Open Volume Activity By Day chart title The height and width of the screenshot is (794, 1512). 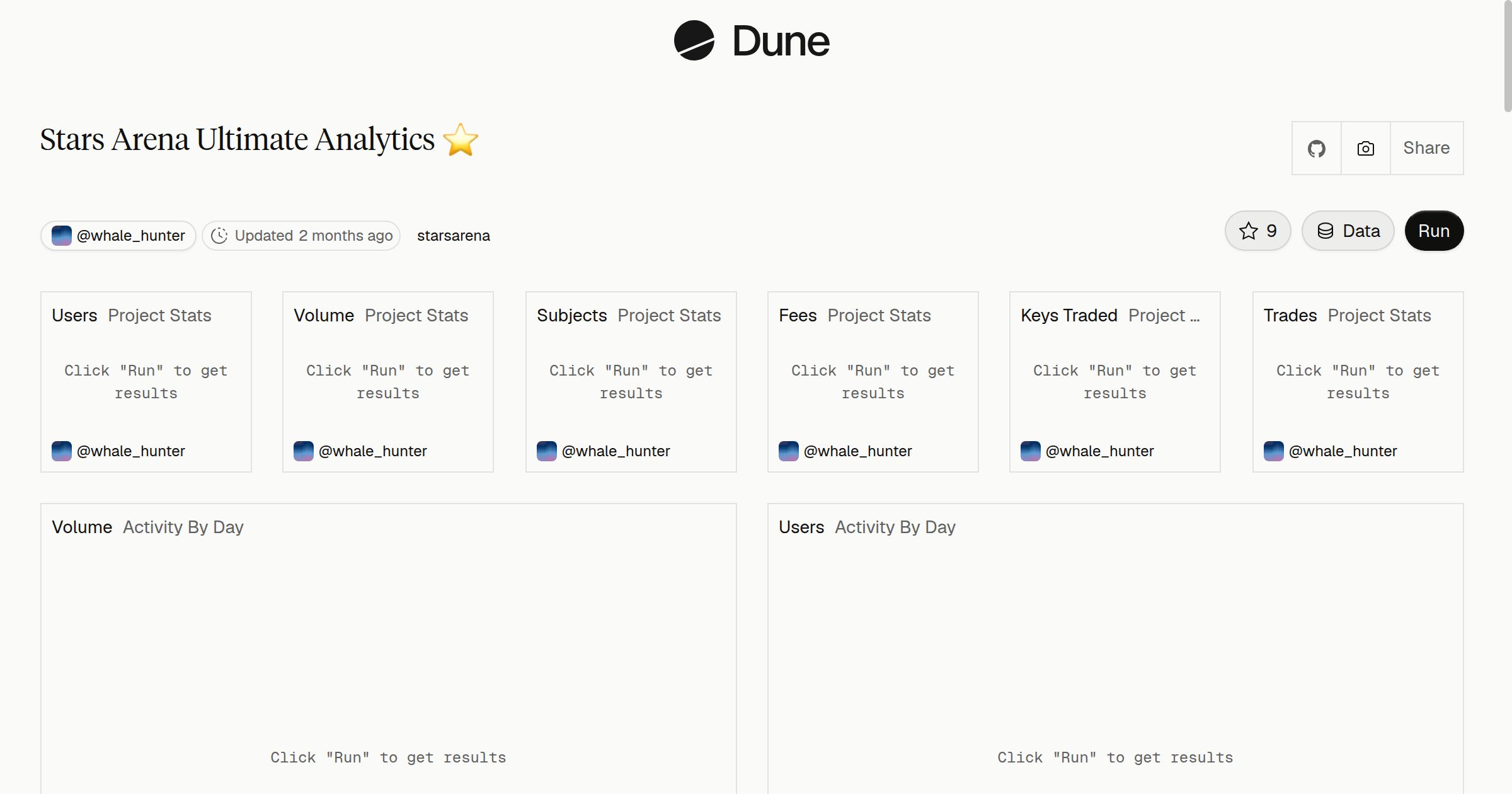coord(147,527)
